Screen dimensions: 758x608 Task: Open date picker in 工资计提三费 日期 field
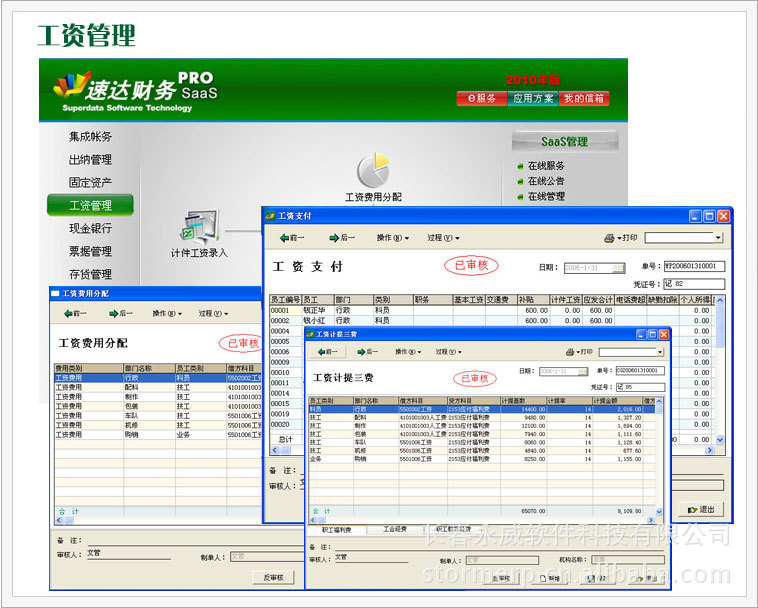click(x=583, y=371)
